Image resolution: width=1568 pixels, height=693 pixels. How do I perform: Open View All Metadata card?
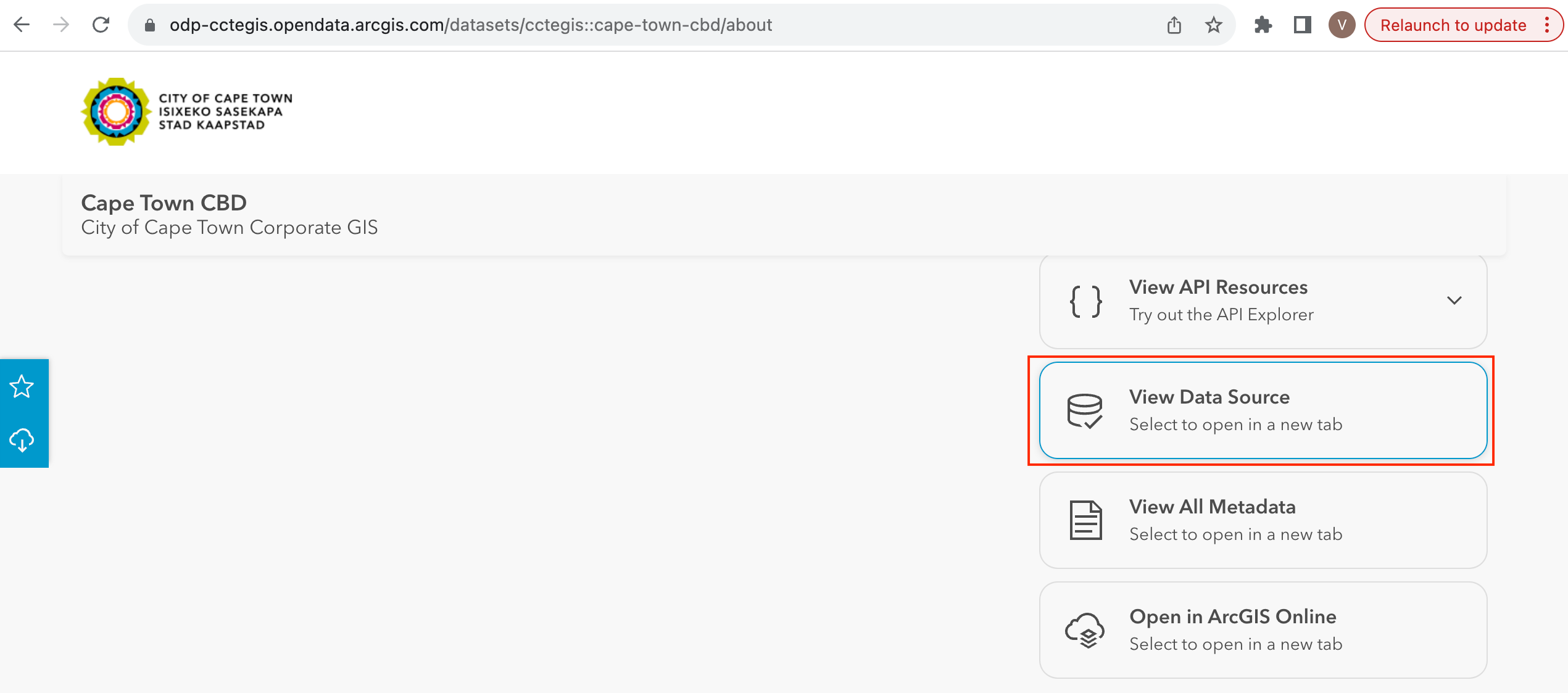(1263, 520)
